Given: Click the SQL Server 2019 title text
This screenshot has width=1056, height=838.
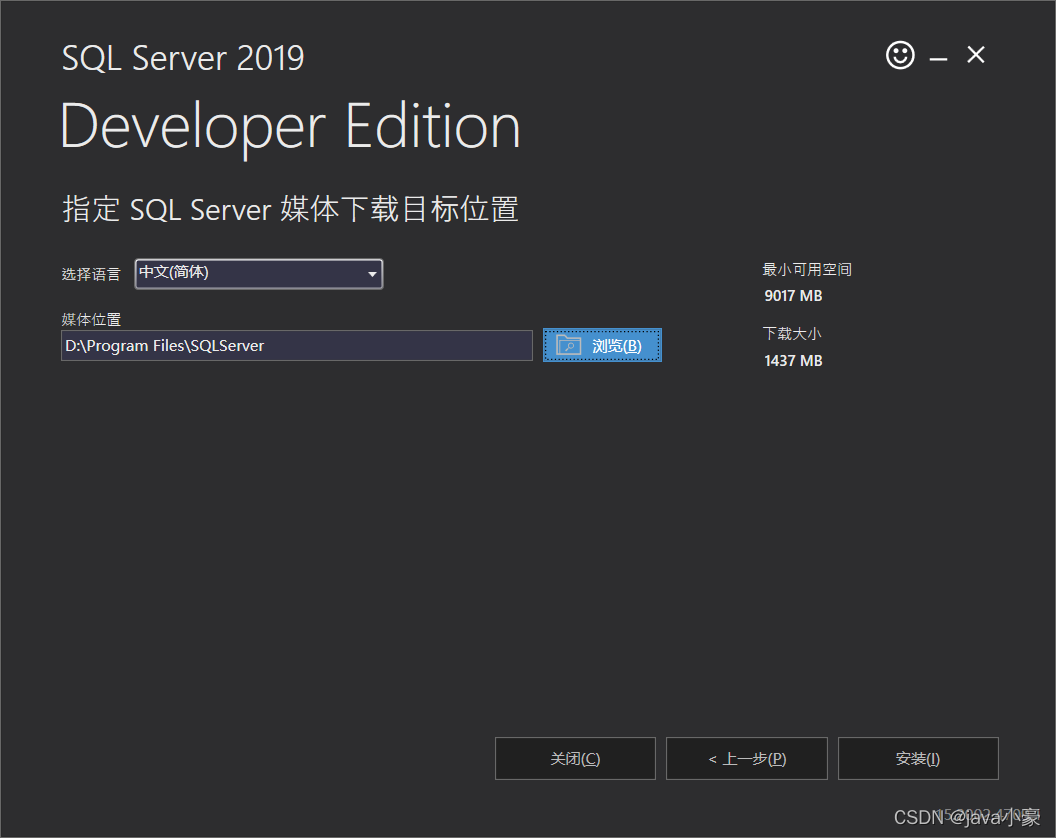Looking at the screenshot, I should point(183,58).
